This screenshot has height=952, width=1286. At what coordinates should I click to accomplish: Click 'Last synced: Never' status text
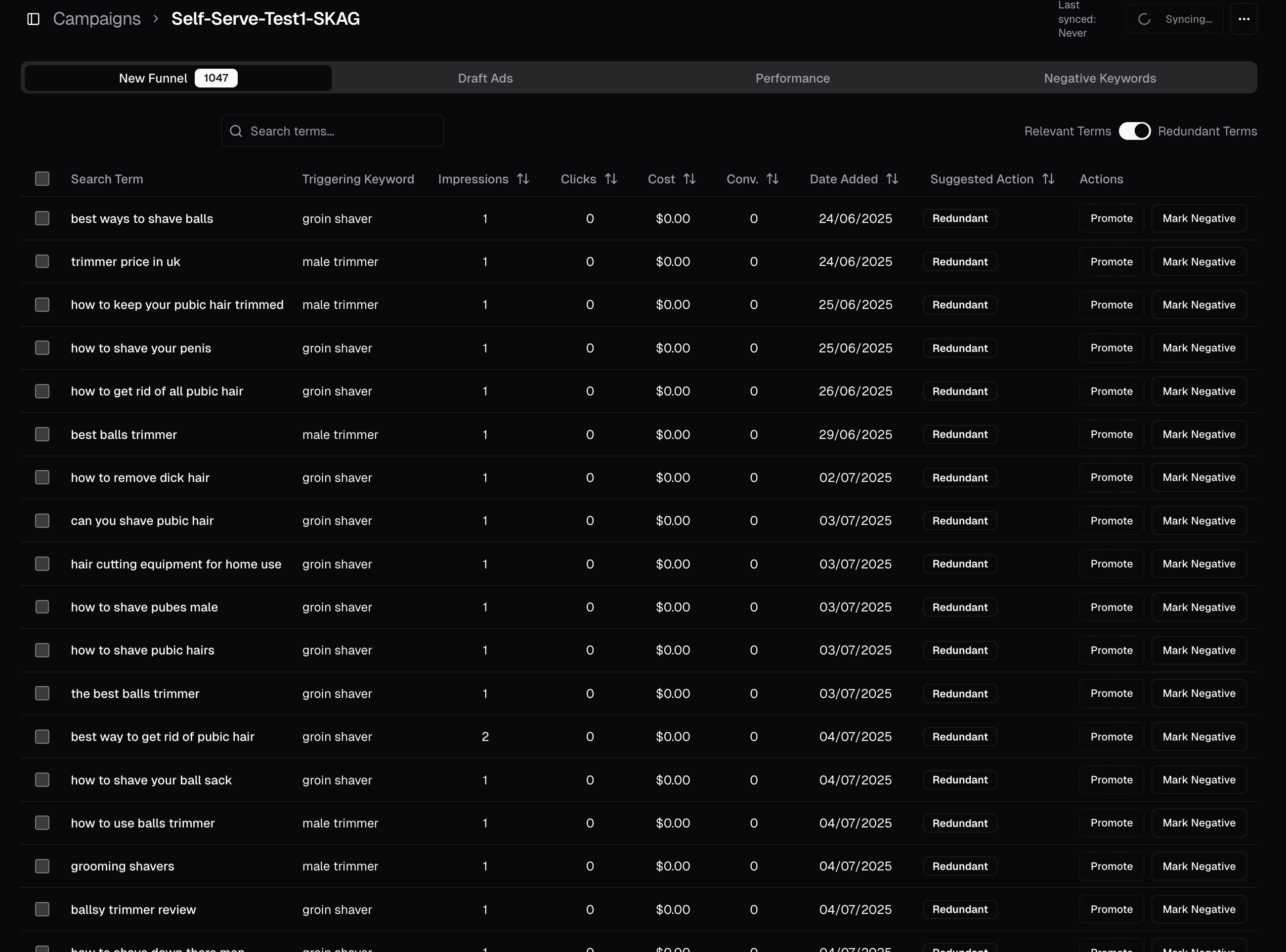click(x=1077, y=19)
